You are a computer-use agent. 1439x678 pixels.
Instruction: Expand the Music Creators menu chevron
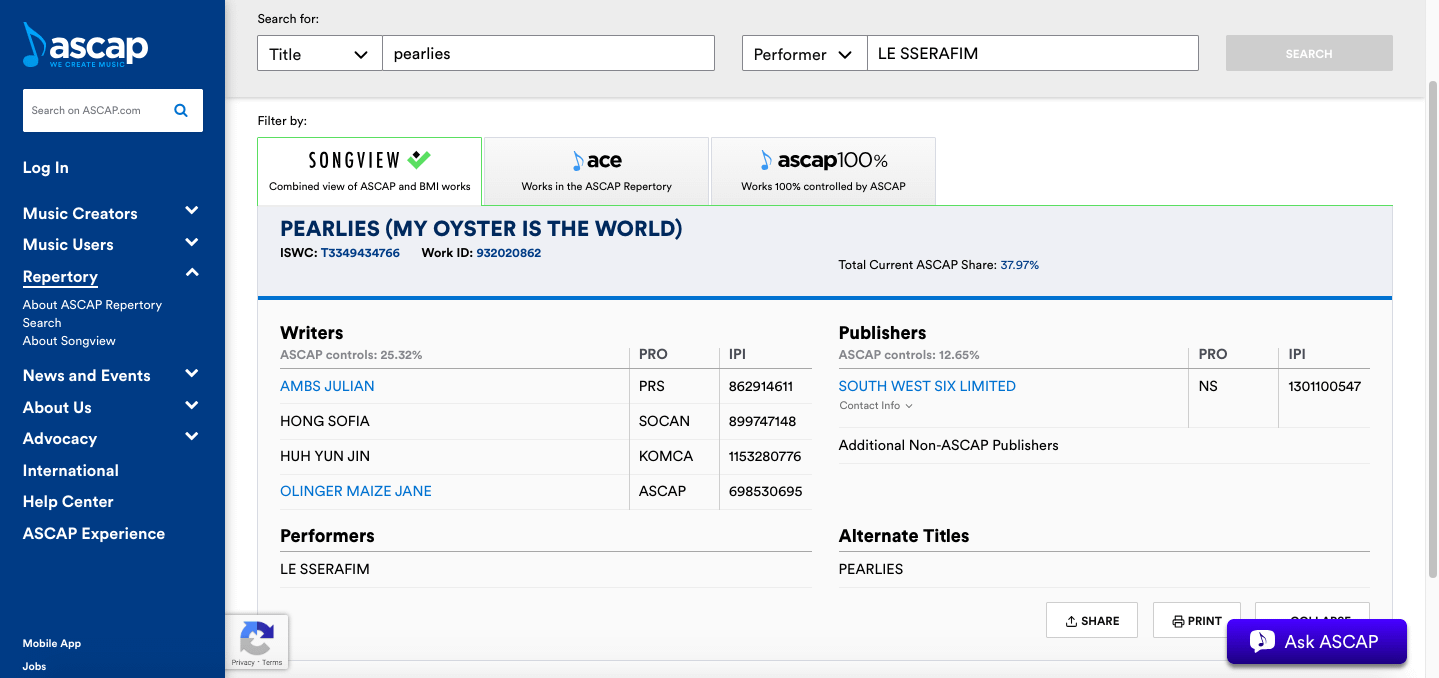pos(192,211)
